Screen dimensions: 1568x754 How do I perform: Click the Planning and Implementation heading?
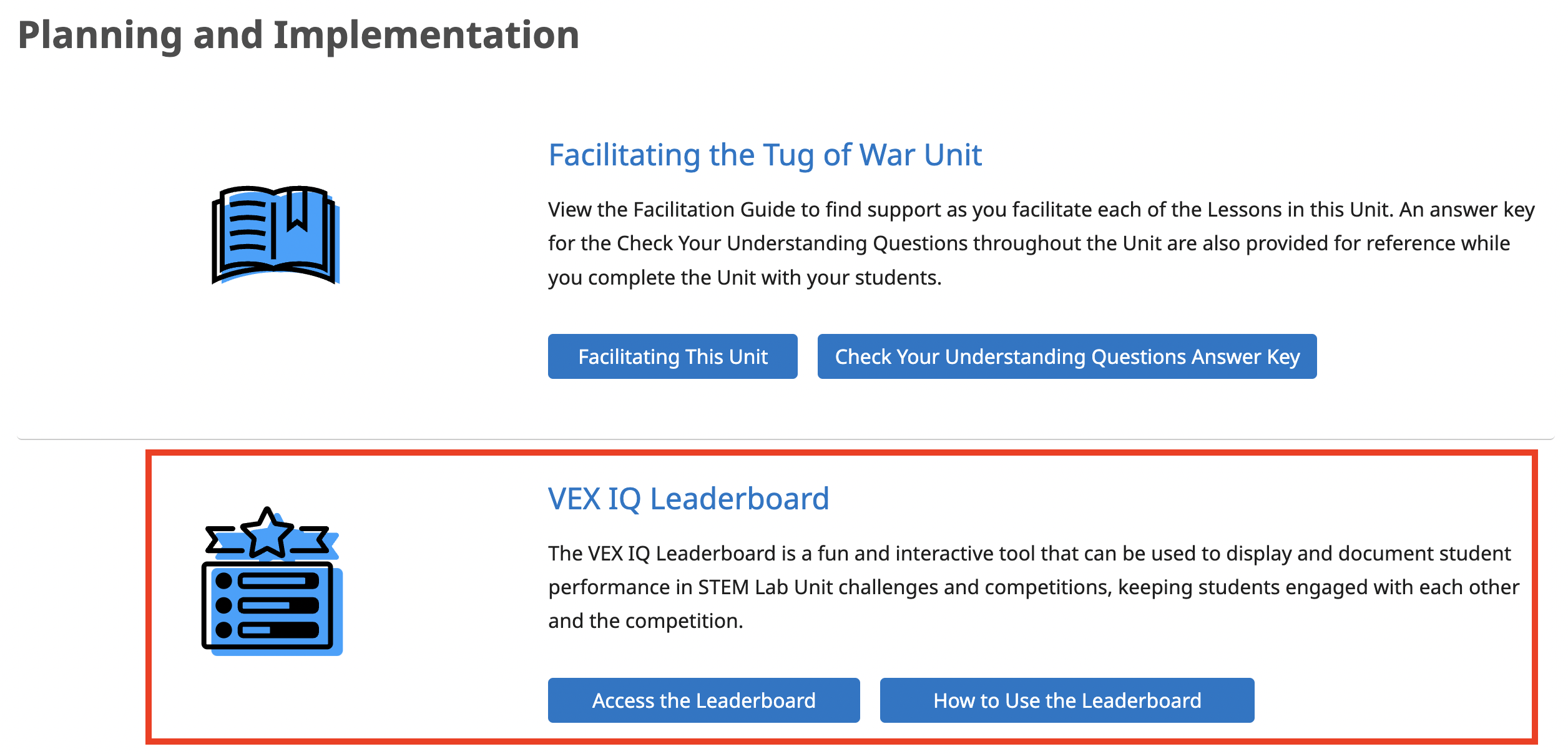pyautogui.click(x=298, y=34)
